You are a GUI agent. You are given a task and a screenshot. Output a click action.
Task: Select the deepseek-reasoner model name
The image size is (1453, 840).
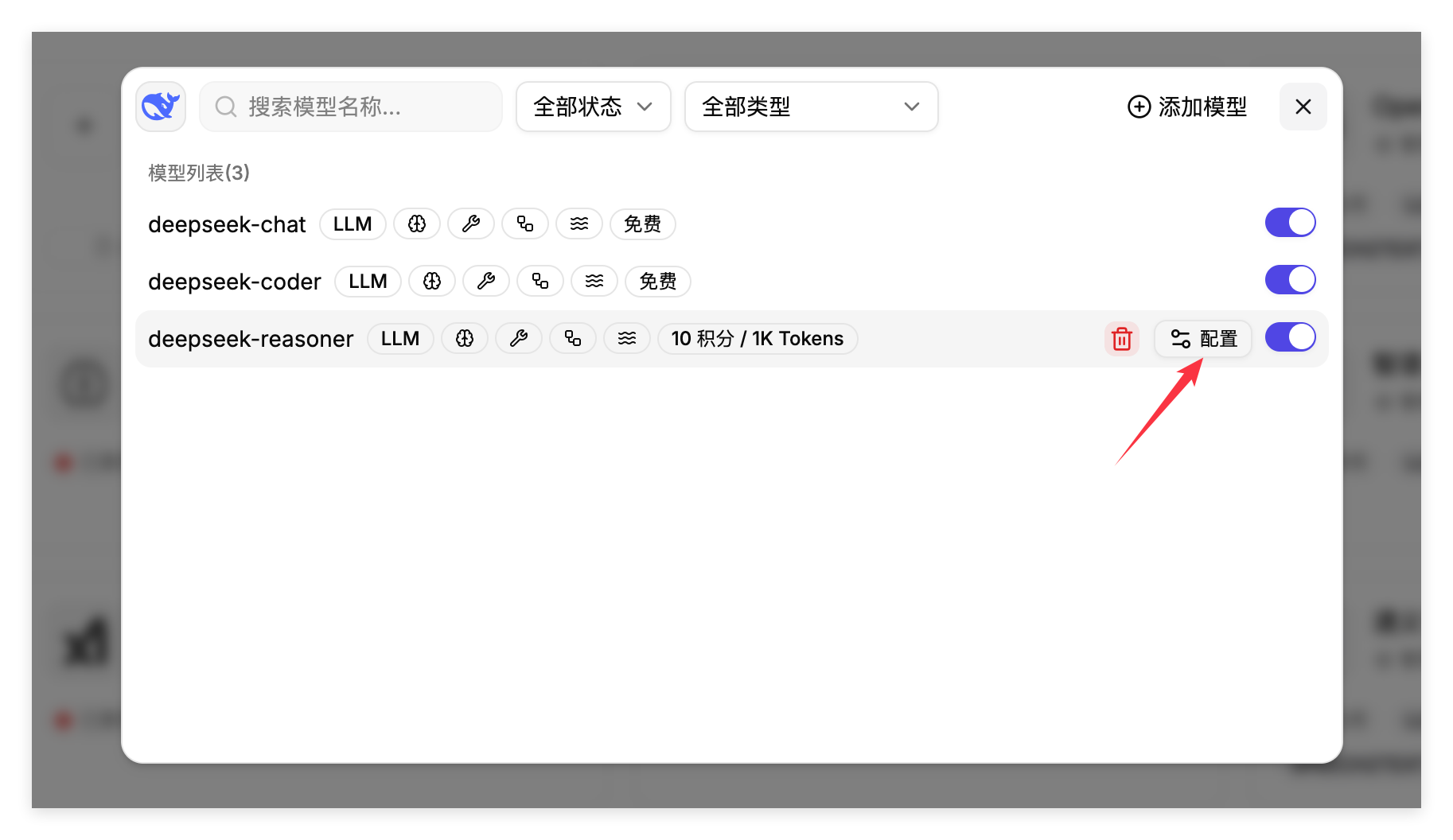point(251,339)
